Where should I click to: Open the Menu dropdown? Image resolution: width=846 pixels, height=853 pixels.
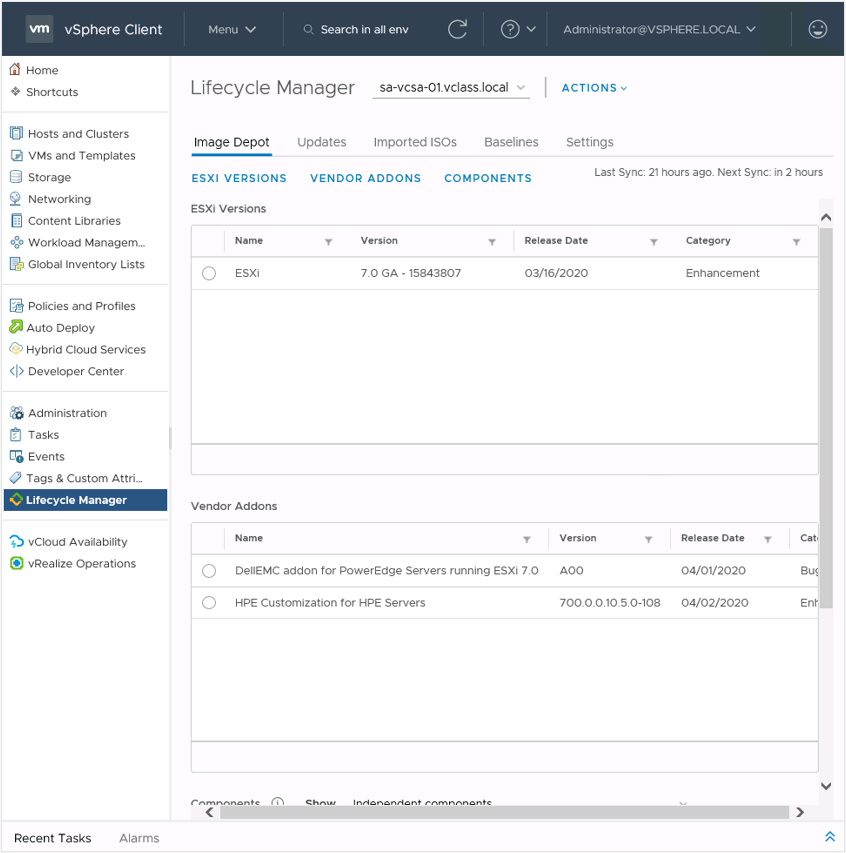pyautogui.click(x=232, y=29)
